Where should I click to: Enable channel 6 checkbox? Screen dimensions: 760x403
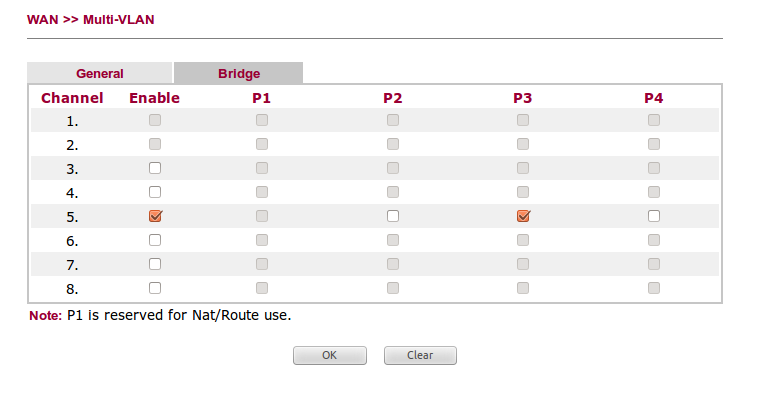[154, 240]
